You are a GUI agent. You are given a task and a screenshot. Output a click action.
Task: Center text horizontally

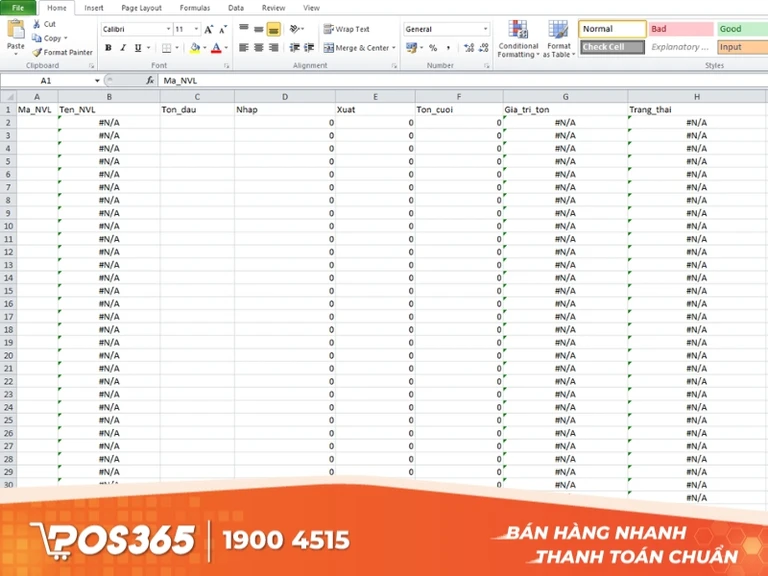point(259,48)
